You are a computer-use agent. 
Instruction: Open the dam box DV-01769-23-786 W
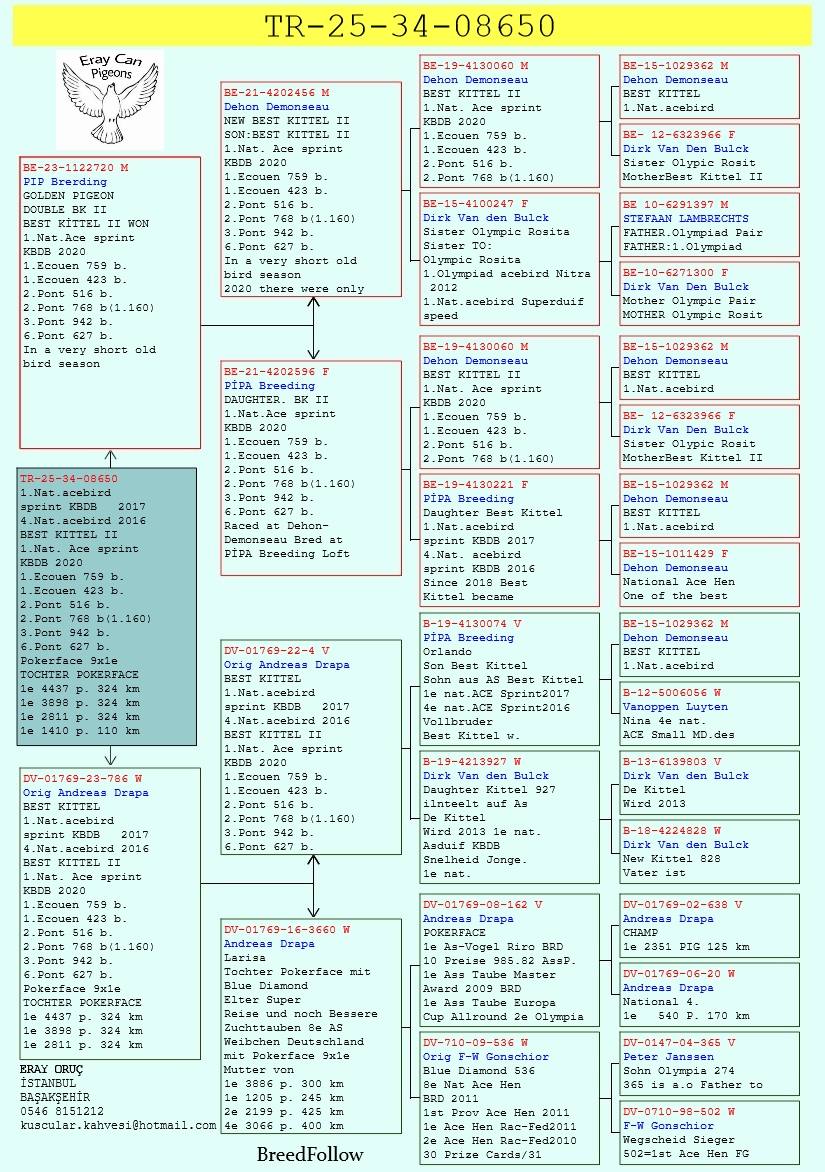(110, 913)
